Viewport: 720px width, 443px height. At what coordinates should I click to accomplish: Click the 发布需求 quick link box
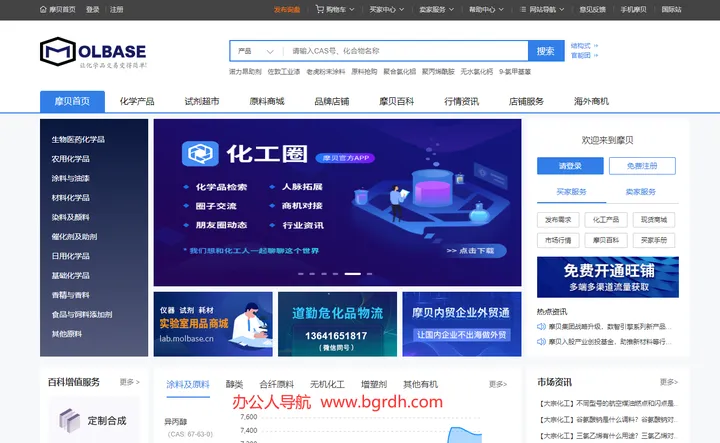coord(558,220)
